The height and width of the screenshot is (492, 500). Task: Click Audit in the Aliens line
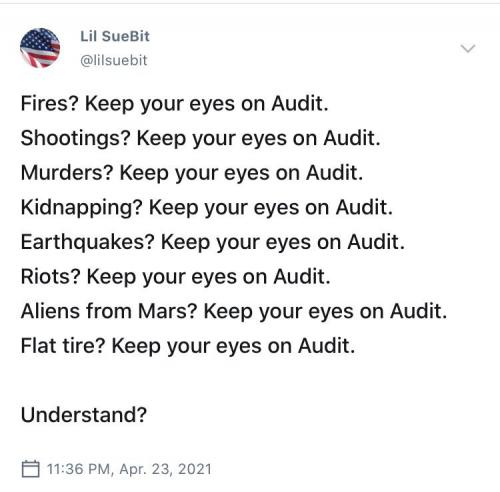click(418, 311)
